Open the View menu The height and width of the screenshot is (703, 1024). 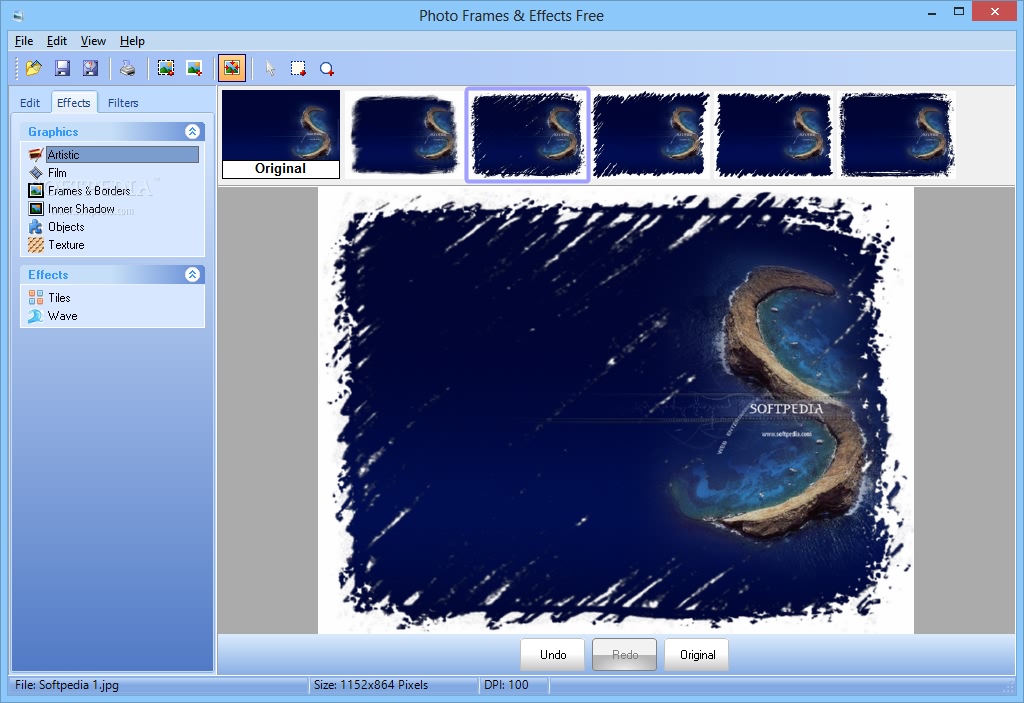93,41
